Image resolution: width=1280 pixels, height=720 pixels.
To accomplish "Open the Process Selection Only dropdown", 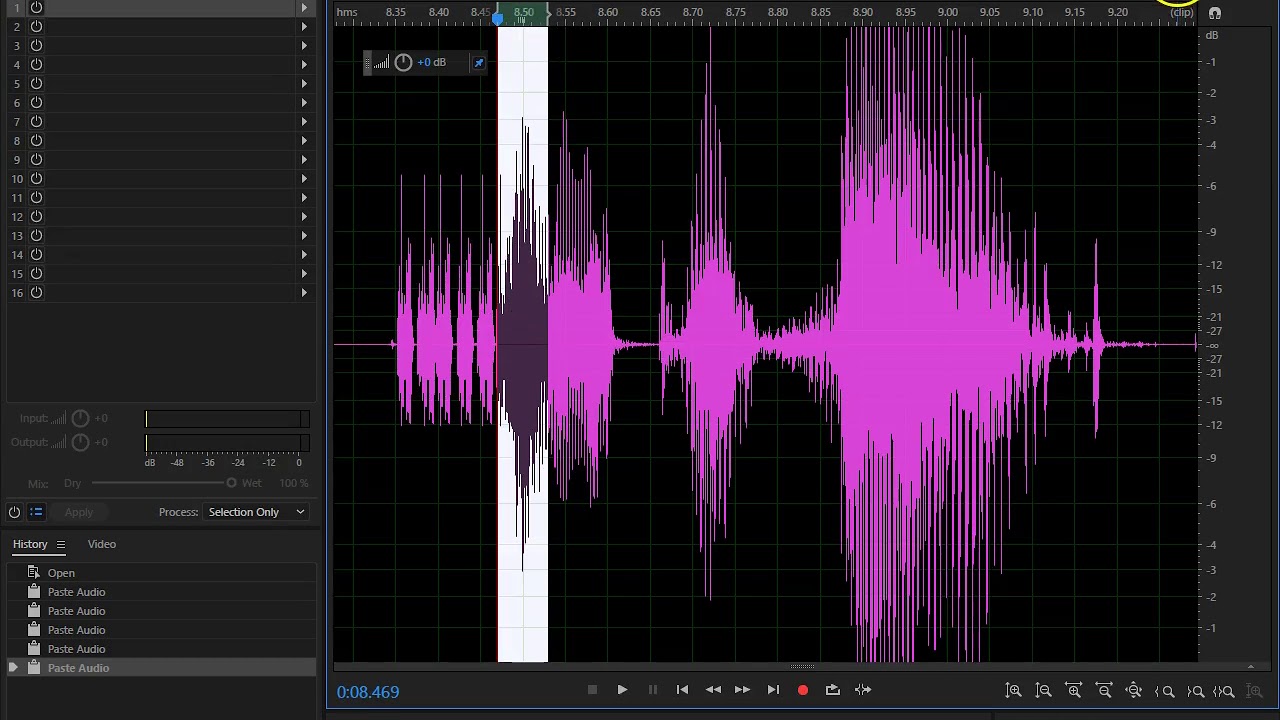I will [256, 512].
